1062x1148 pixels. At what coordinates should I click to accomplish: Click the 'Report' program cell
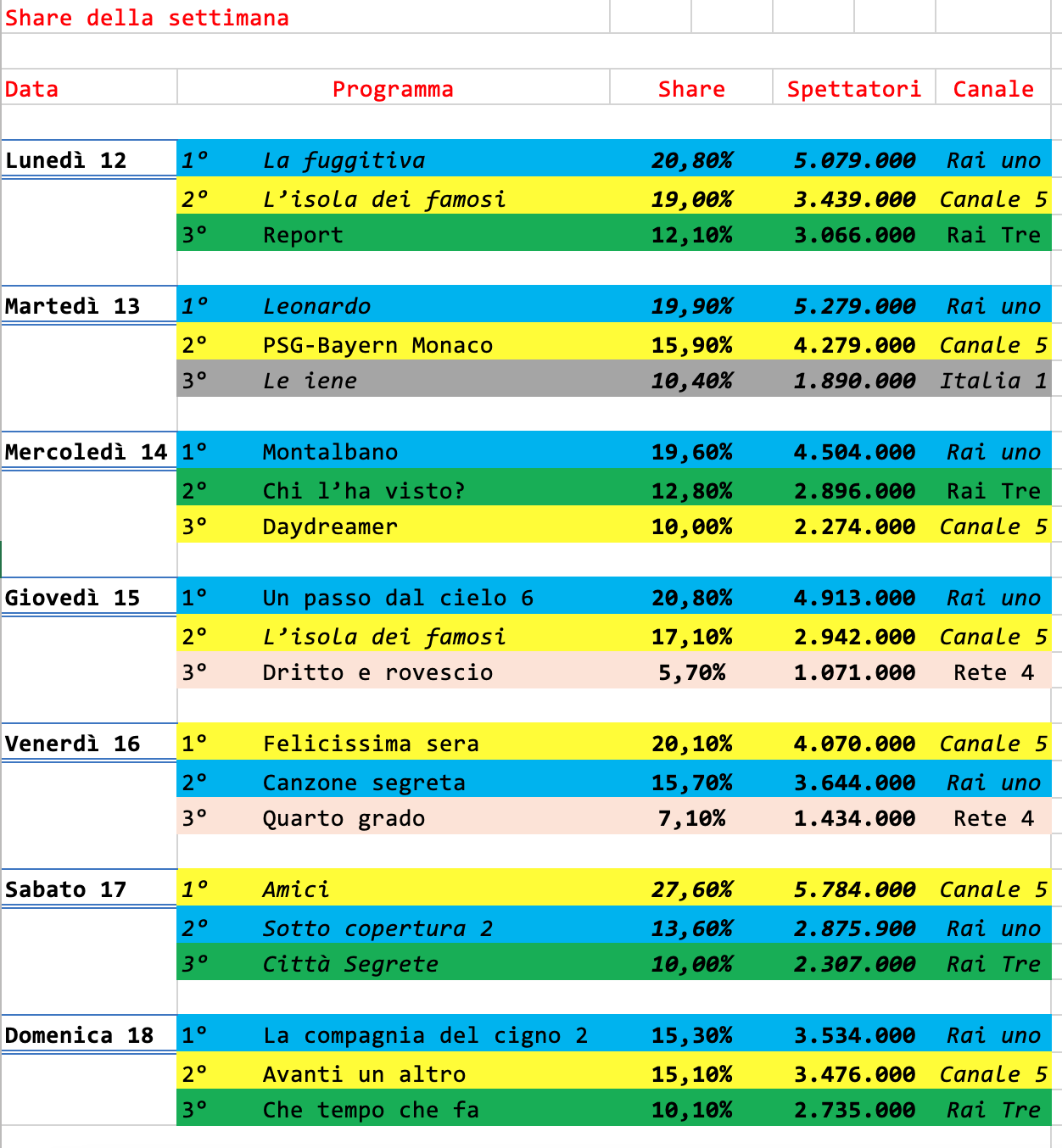tap(303, 235)
